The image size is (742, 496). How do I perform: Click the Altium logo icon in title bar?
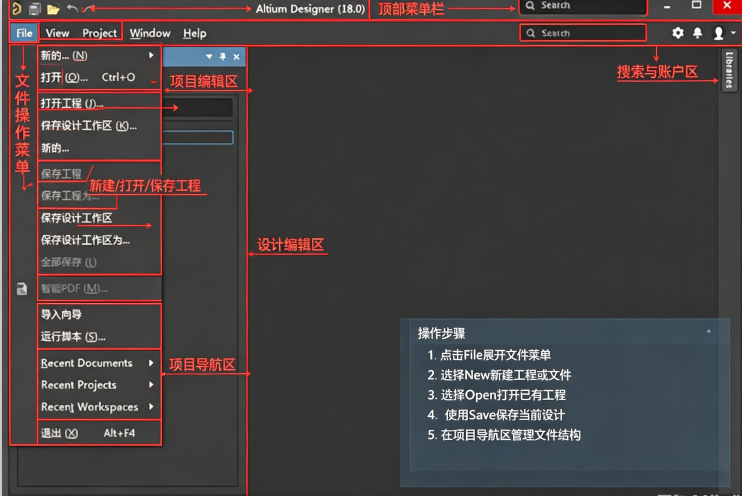pos(17,9)
